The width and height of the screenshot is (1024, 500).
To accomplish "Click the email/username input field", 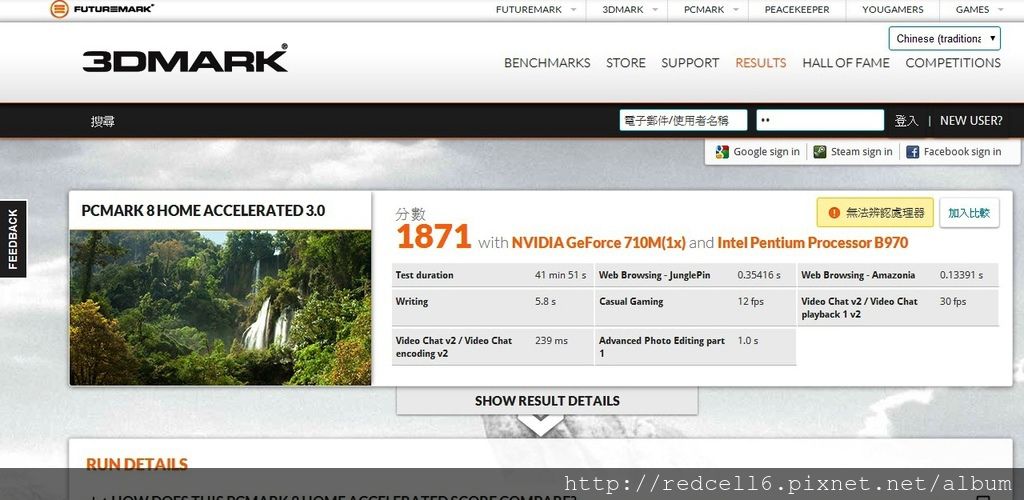I will [x=683, y=120].
